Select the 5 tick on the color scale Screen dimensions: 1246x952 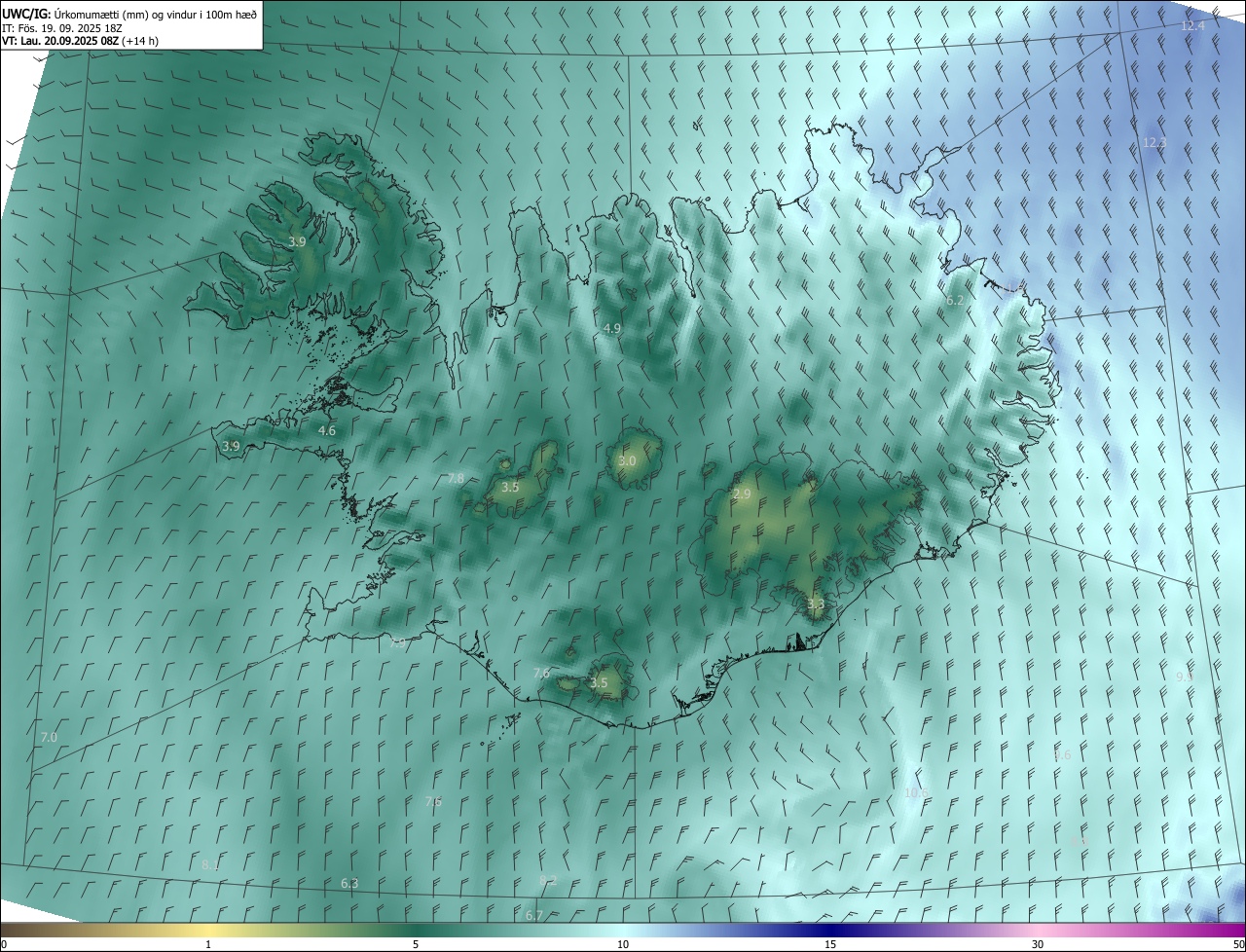tap(416, 944)
